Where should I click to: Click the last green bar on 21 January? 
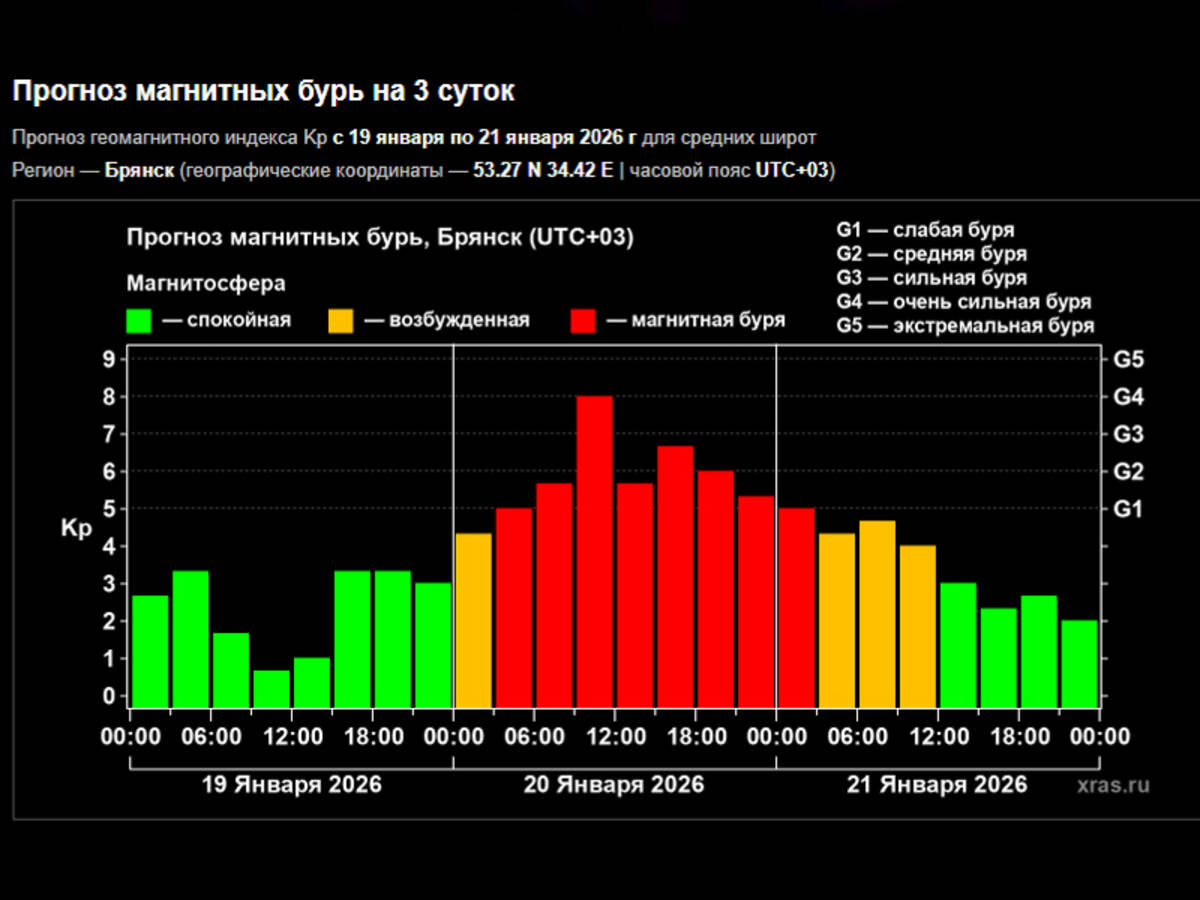[1079, 663]
